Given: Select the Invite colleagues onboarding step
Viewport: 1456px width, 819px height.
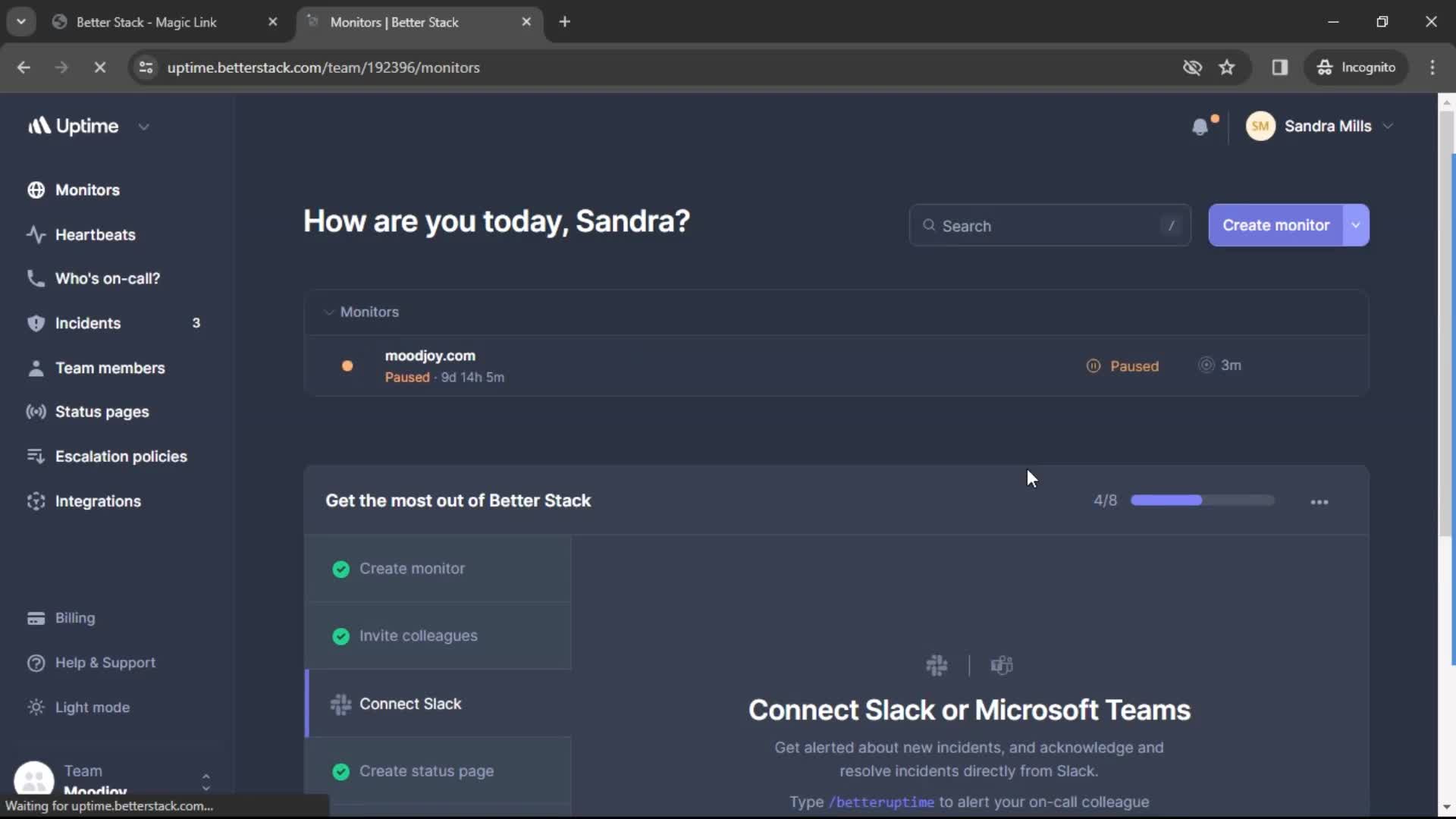Looking at the screenshot, I should coord(438,636).
